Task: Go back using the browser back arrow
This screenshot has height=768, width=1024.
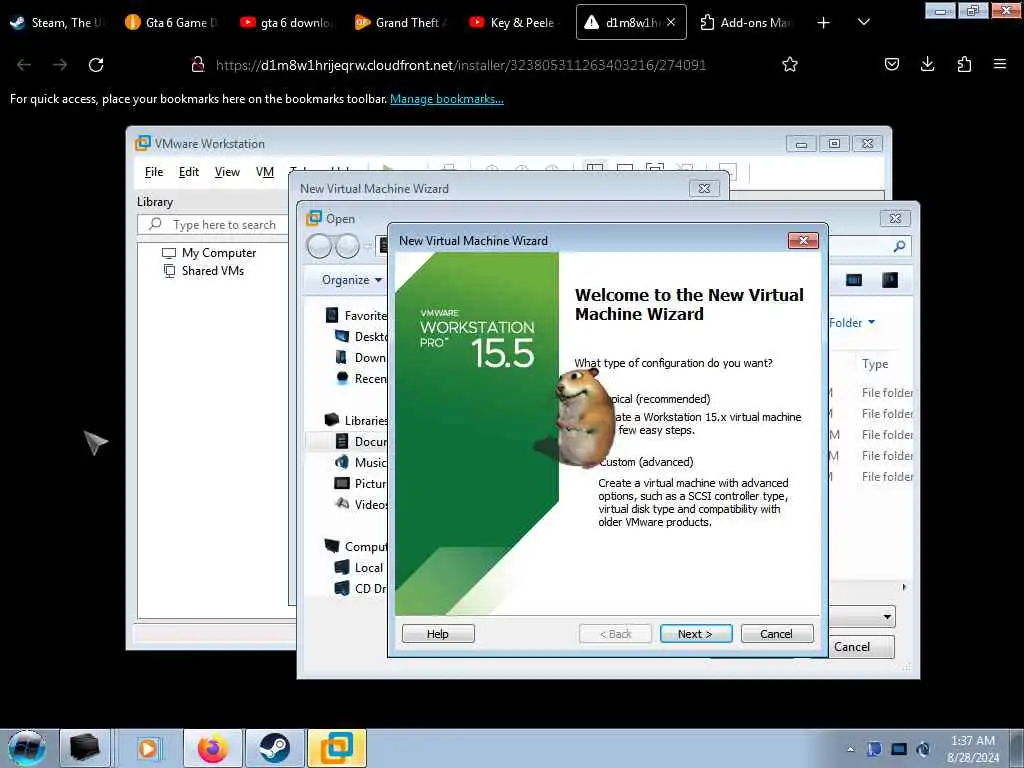Action: pos(24,65)
